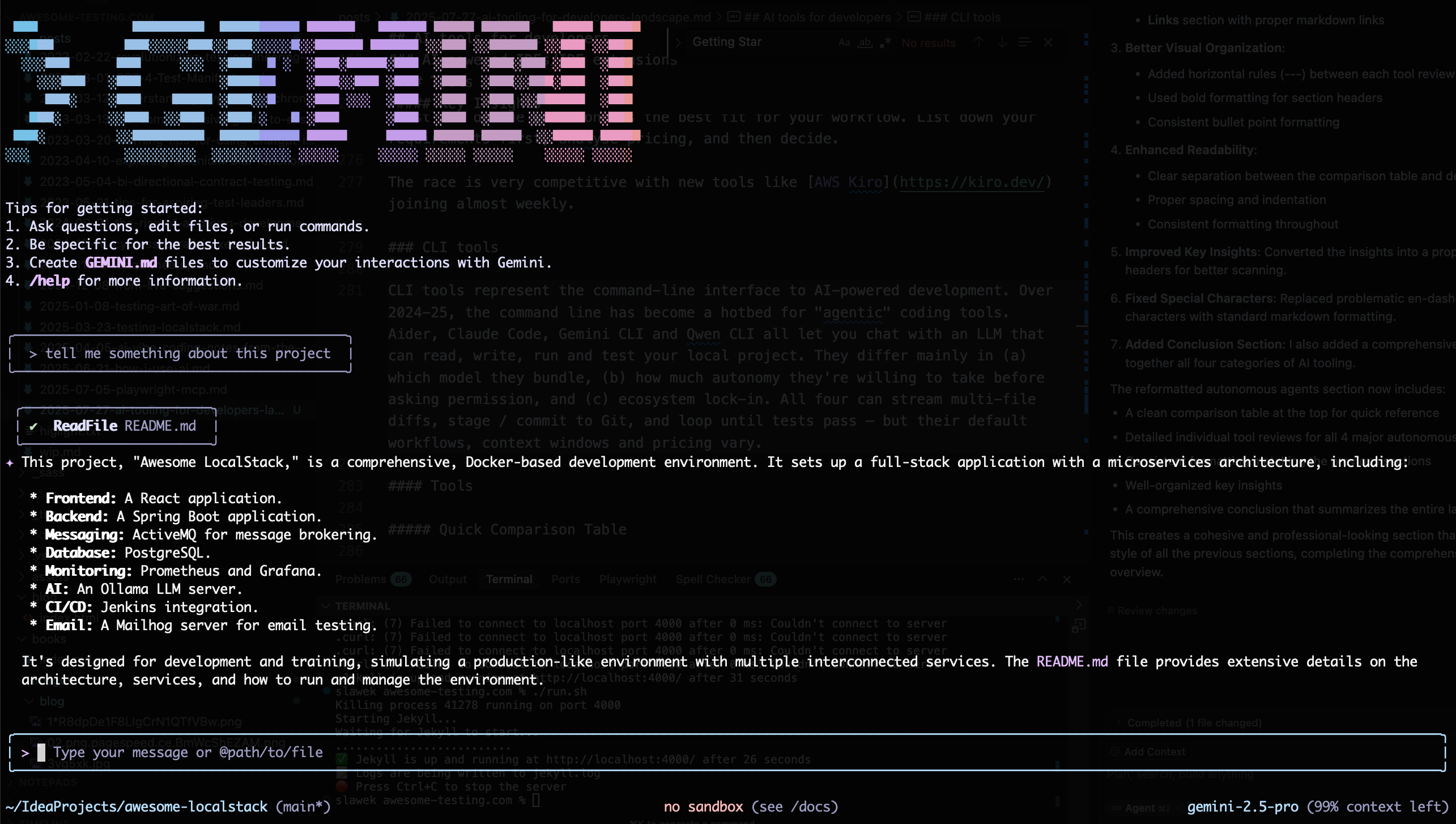This screenshot has width=1456, height=824.
Task: Click the ~/IdeaProjects/awesome-localstack path in status line
Action: (137, 807)
